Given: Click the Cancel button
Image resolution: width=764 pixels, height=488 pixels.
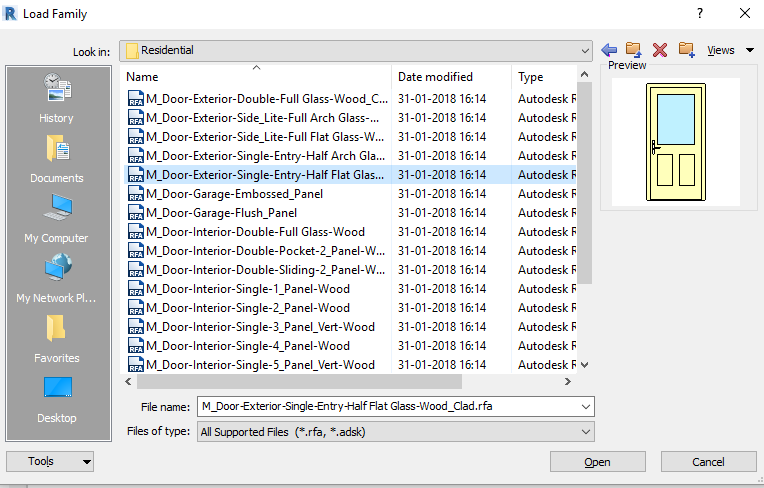Looking at the screenshot, I should 708,462.
